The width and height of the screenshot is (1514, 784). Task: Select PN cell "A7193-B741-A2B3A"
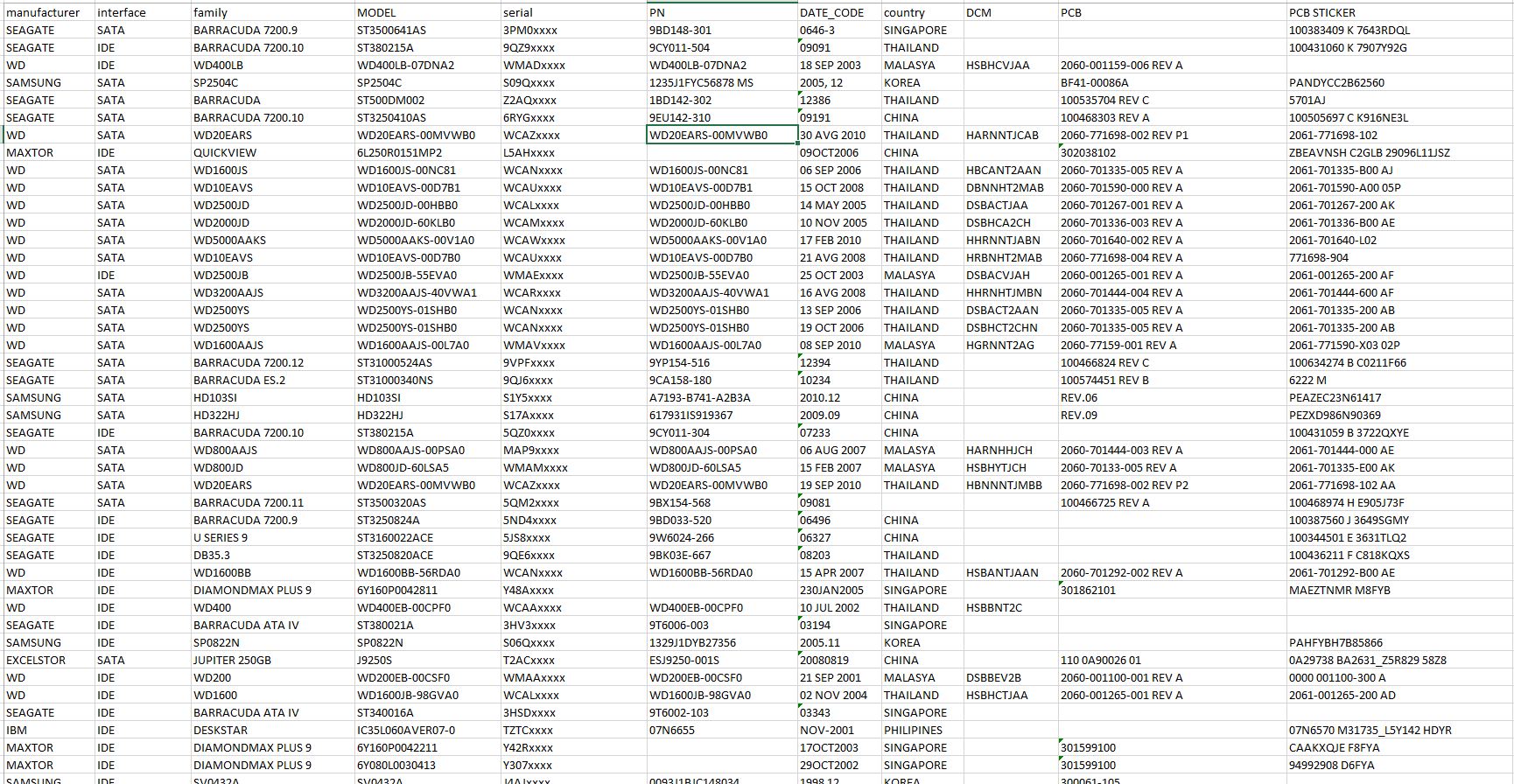[x=722, y=397]
